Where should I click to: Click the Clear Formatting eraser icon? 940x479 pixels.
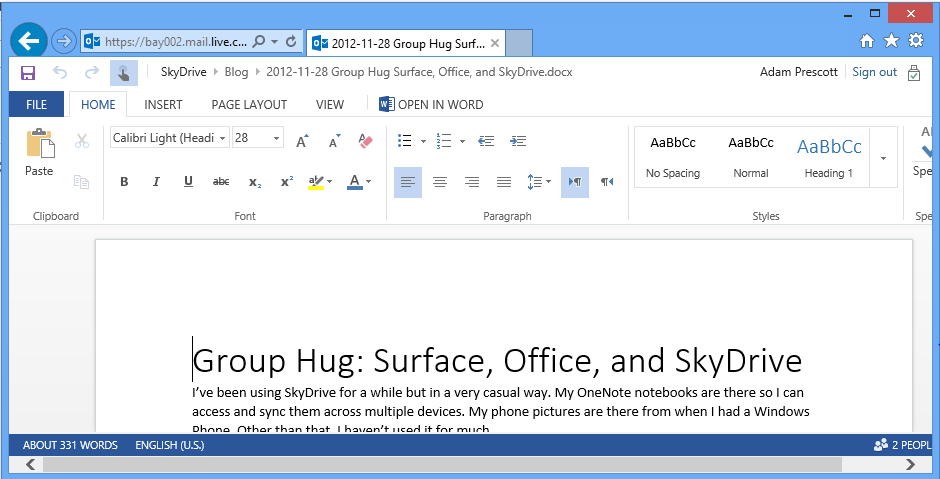364,140
